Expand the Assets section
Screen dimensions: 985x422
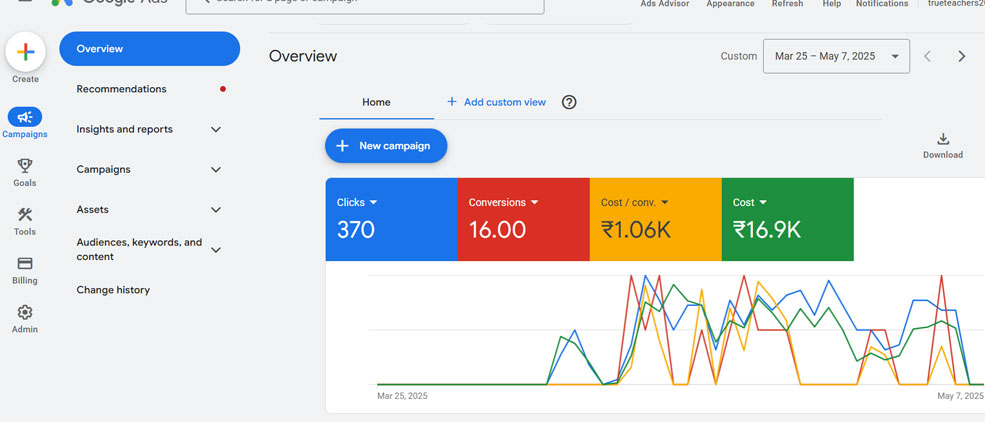(215, 210)
